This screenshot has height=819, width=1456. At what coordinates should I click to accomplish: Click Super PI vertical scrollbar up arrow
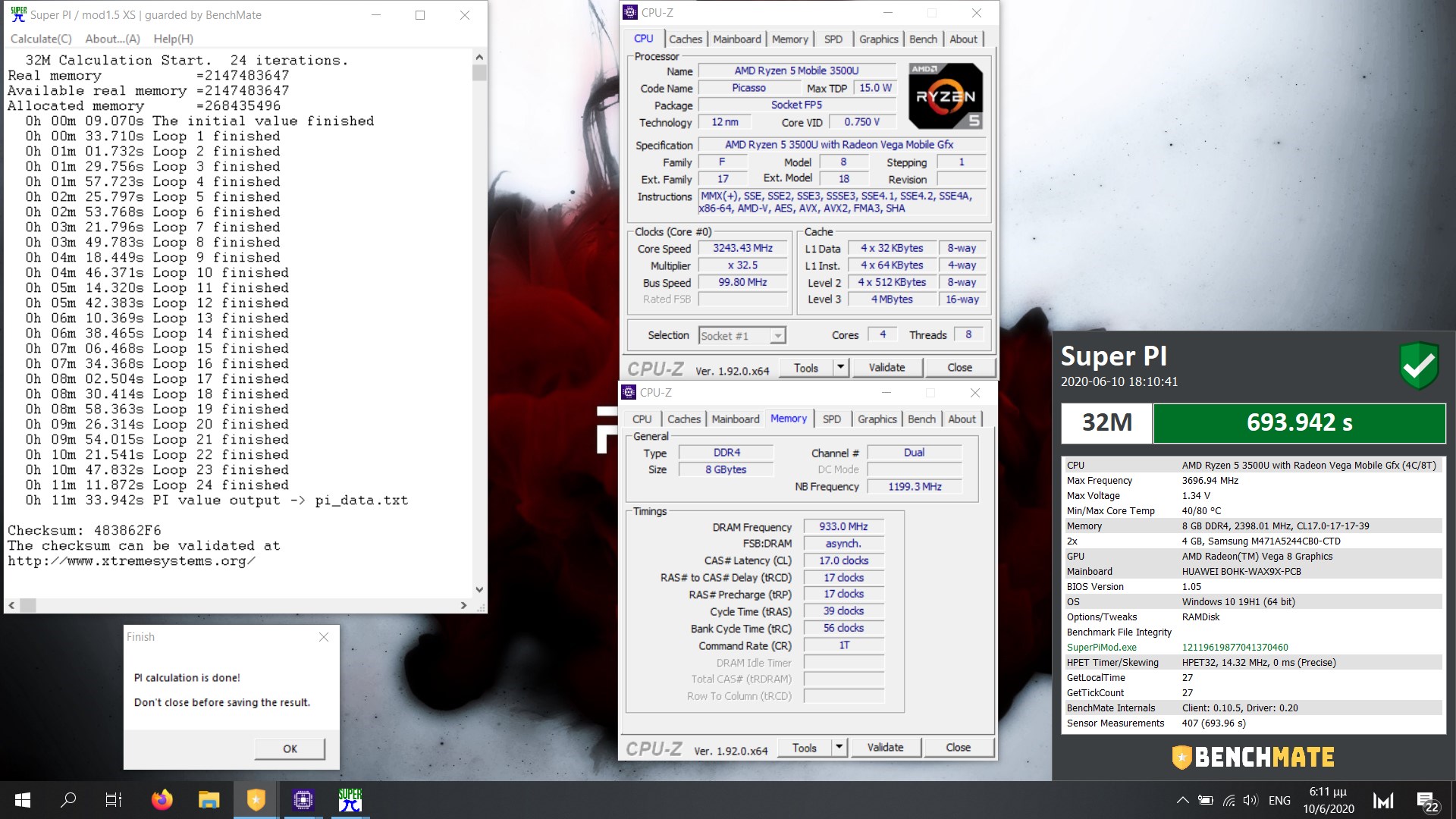click(x=479, y=57)
